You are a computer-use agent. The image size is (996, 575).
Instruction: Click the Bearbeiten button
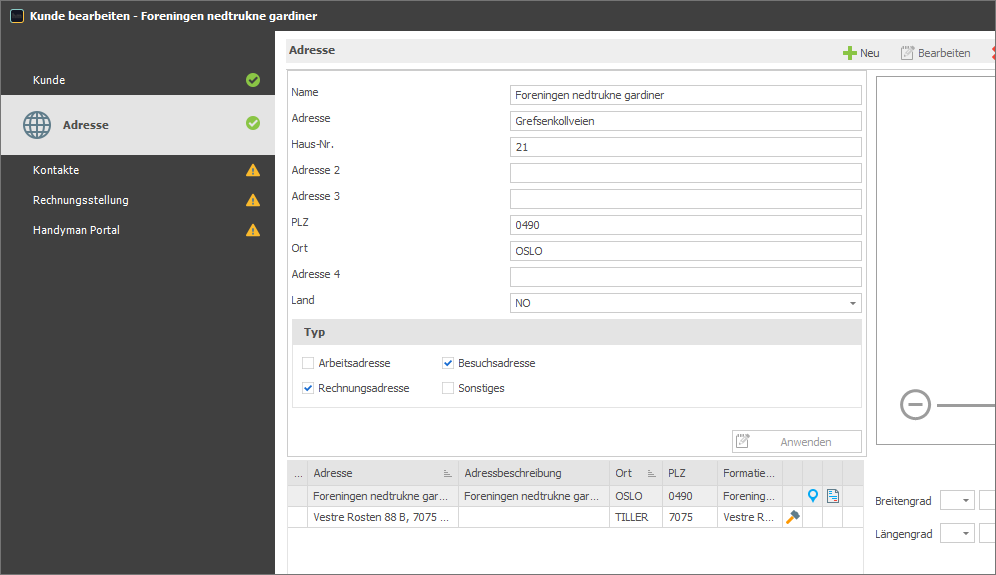936,53
